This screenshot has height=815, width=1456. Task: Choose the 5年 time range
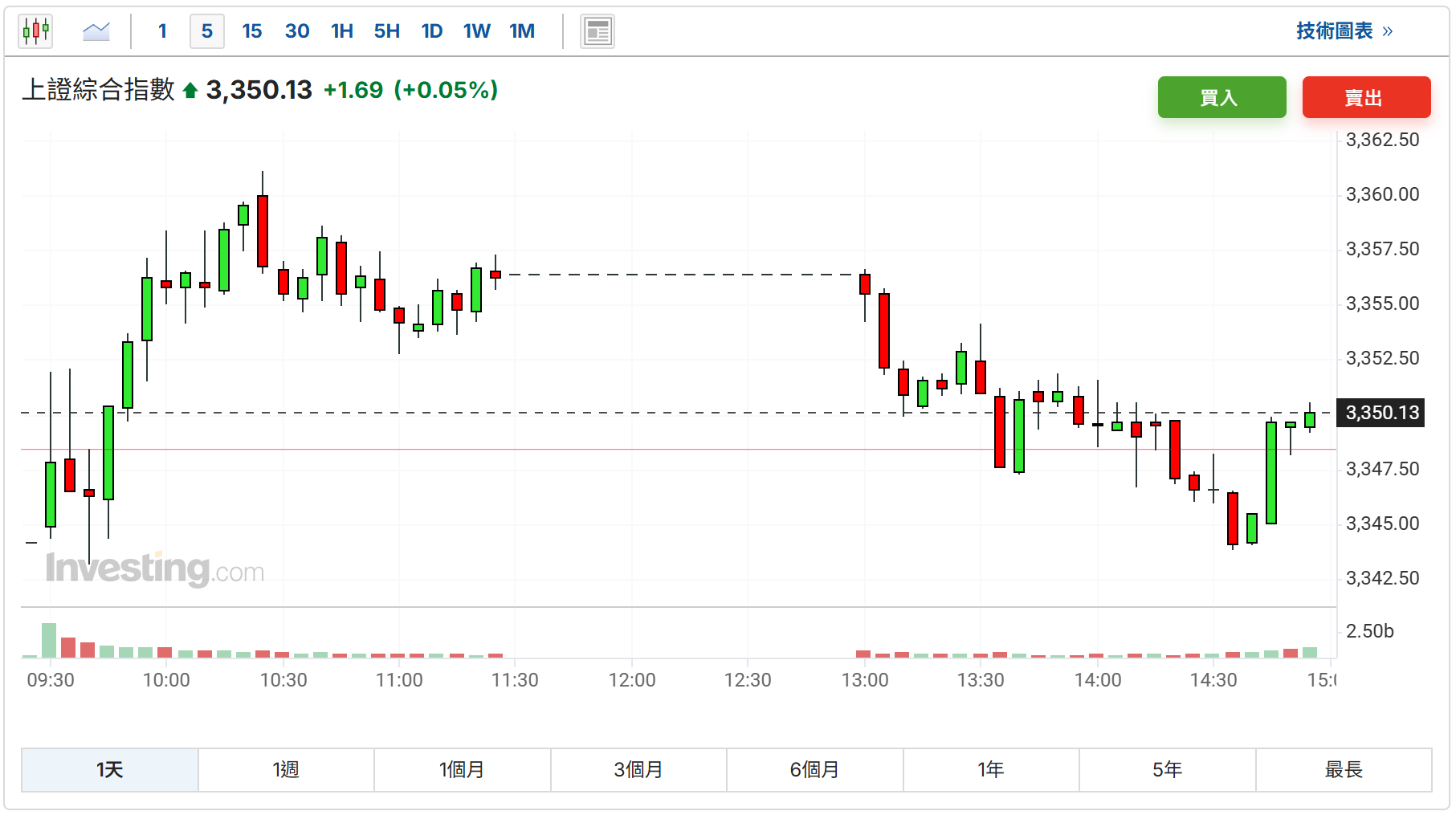click(1168, 770)
